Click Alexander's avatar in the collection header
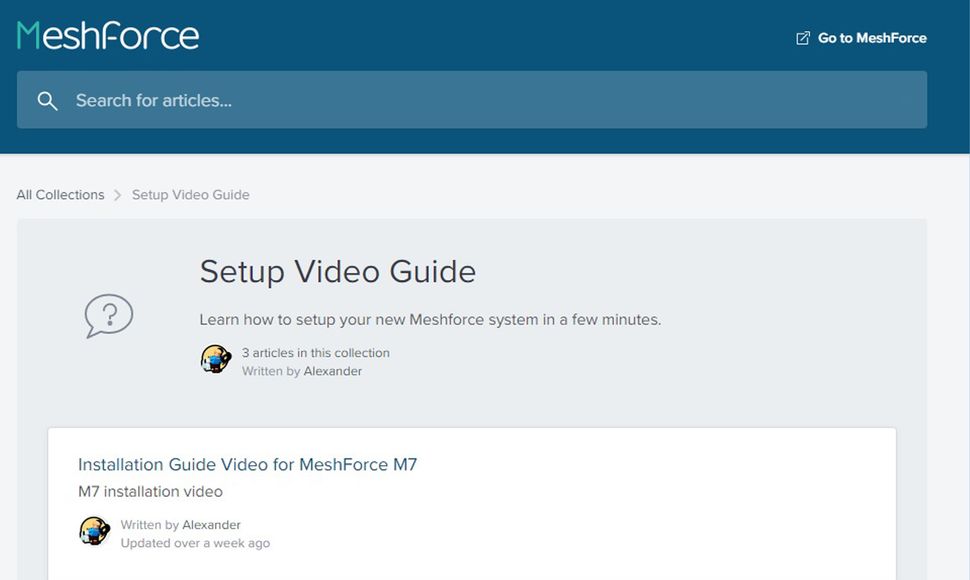Viewport: 970px width, 580px height. coord(216,359)
